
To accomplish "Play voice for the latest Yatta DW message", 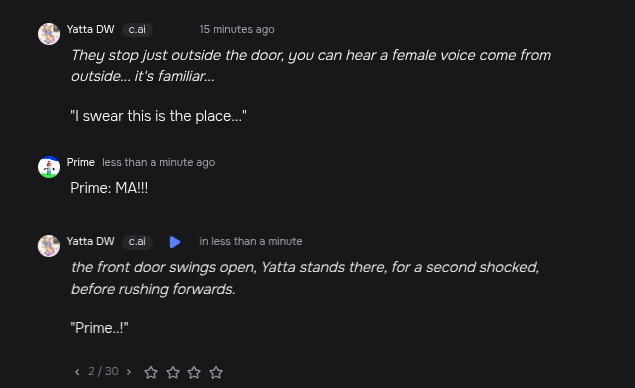I will point(175,242).
